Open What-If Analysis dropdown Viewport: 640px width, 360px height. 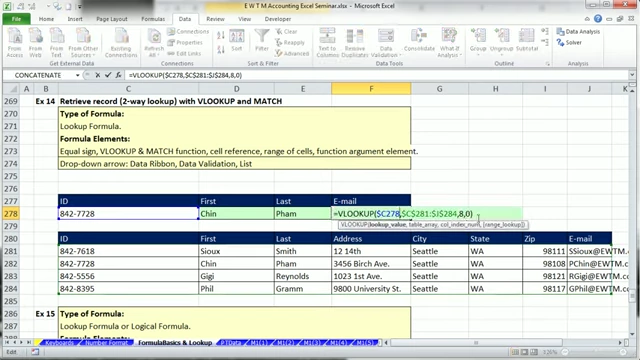pyautogui.click(x=449, y=55)
